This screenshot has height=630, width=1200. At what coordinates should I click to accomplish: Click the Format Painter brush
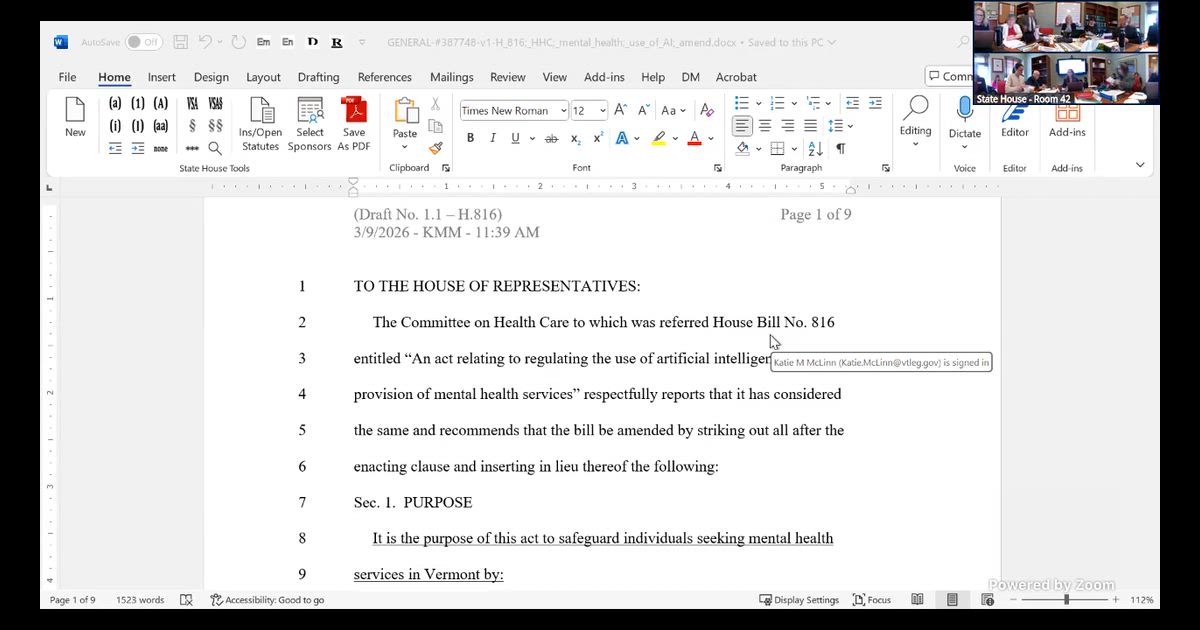pyautogui.click(x=435, y=148)
